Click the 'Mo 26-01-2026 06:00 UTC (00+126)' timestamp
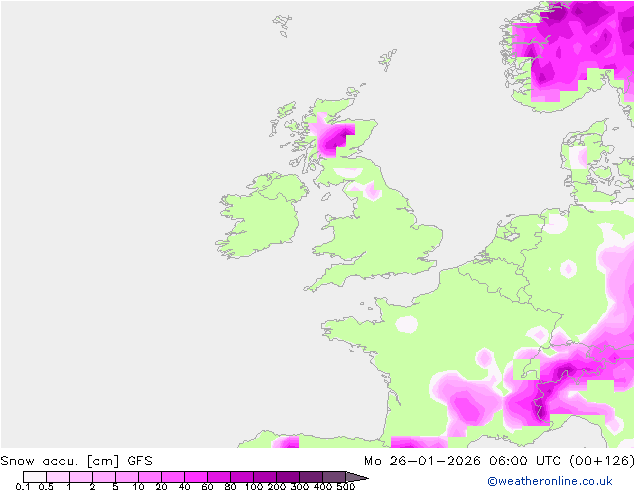 (499, 461)
